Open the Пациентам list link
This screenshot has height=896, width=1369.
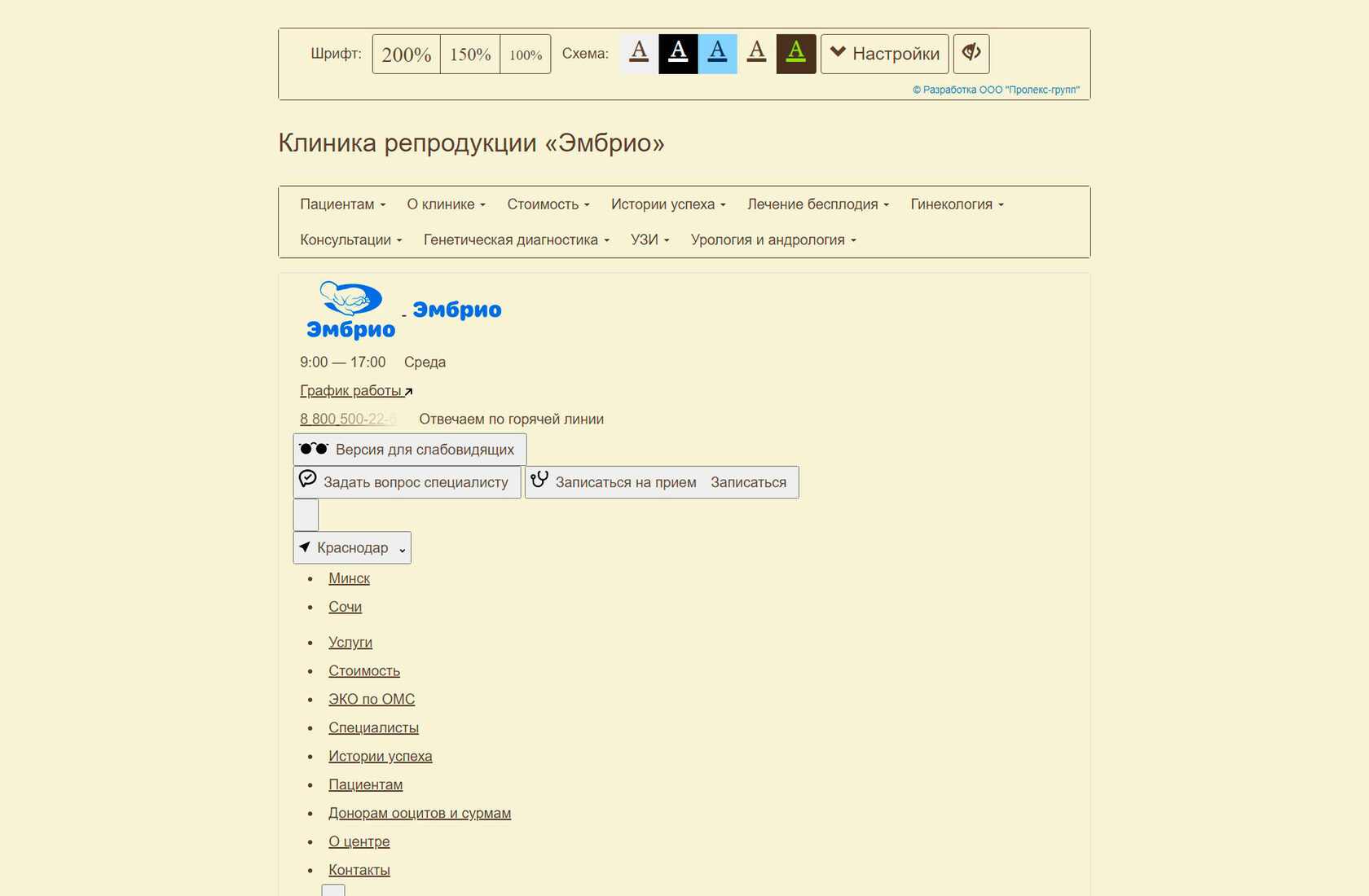(x=366, y=785)
